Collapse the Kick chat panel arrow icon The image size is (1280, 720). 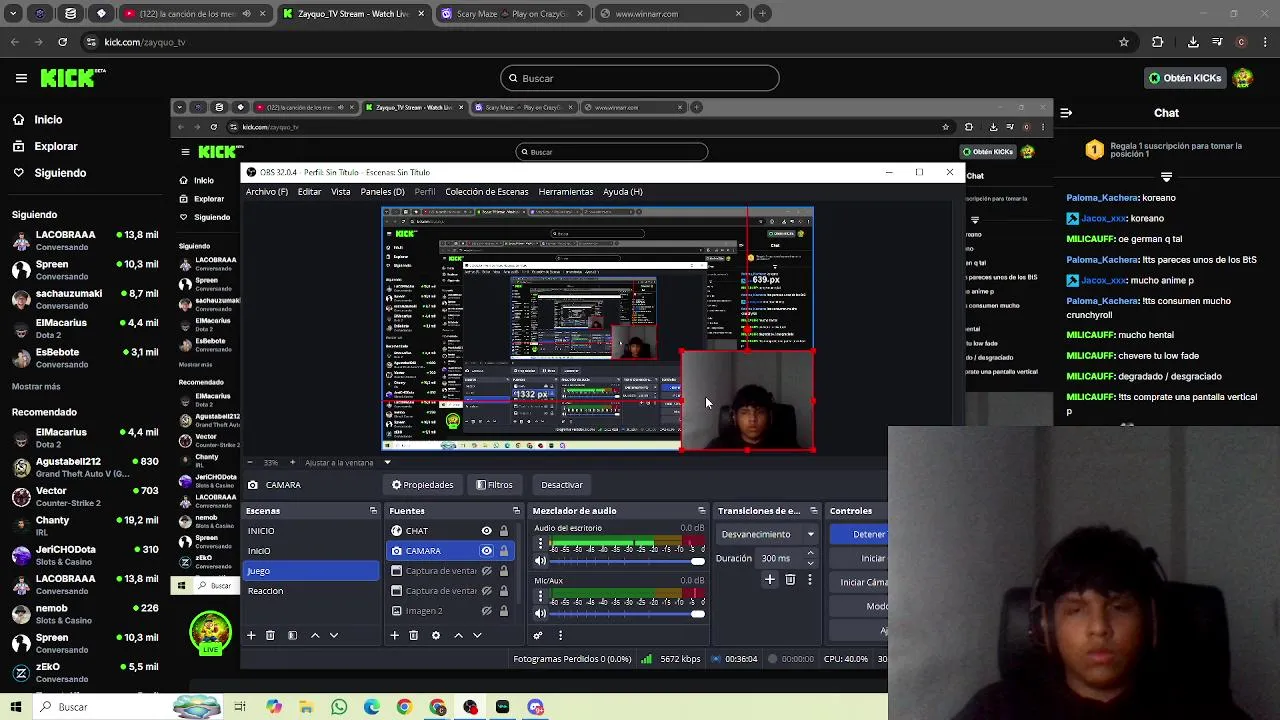1066,113
